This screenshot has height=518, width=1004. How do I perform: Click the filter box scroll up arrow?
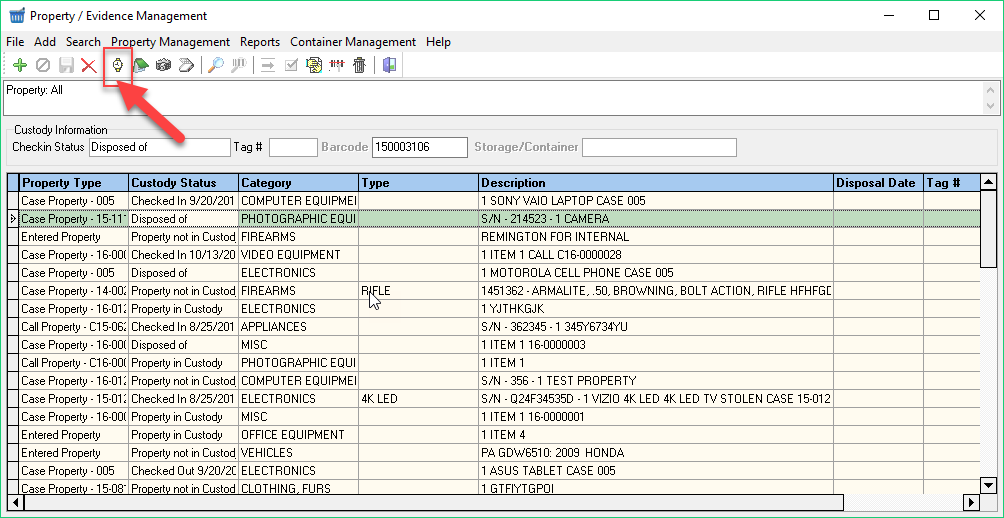pyautogui.click(x=990, y=90)
